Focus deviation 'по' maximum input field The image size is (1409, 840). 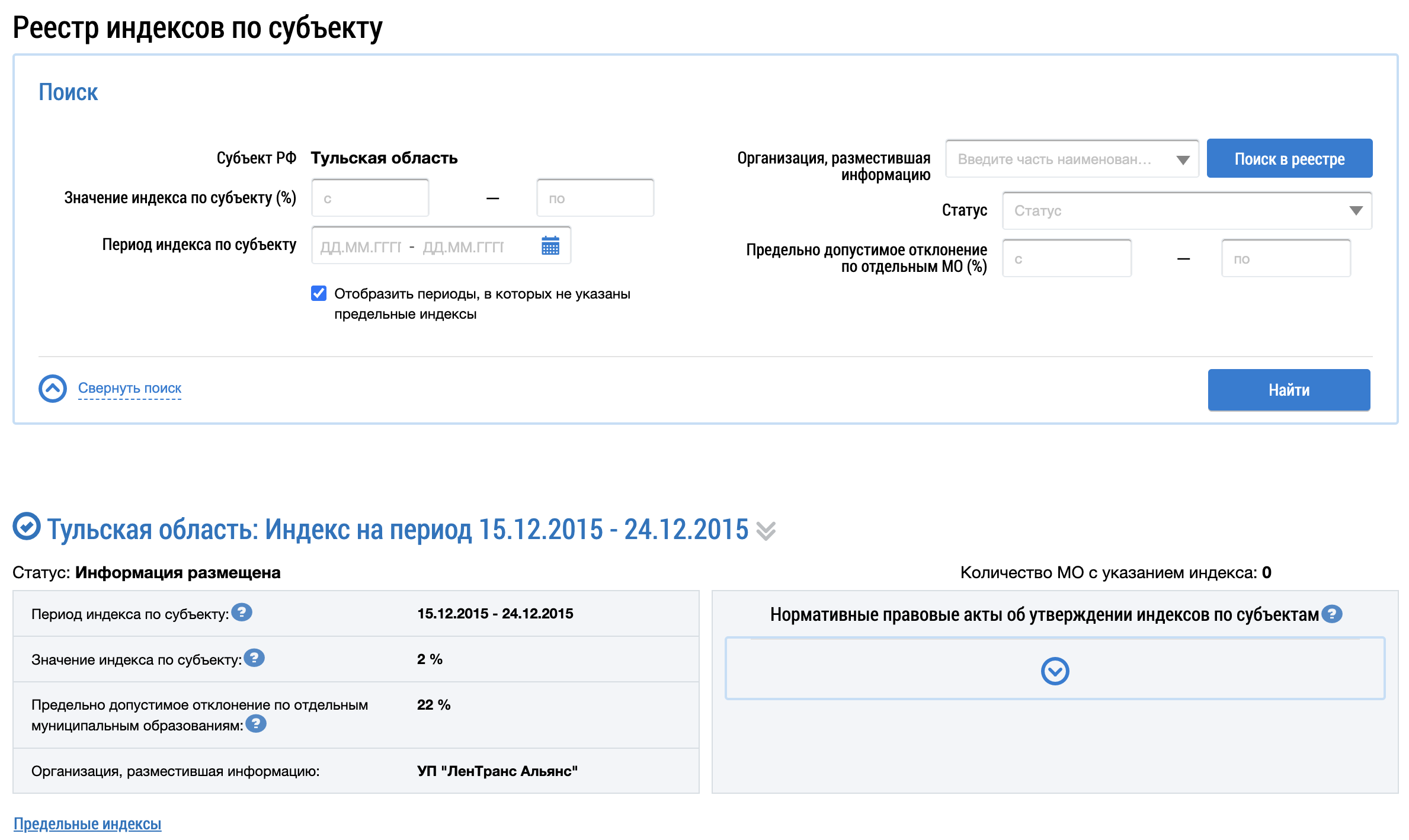pyautogui.click(x=1285, y=259)
